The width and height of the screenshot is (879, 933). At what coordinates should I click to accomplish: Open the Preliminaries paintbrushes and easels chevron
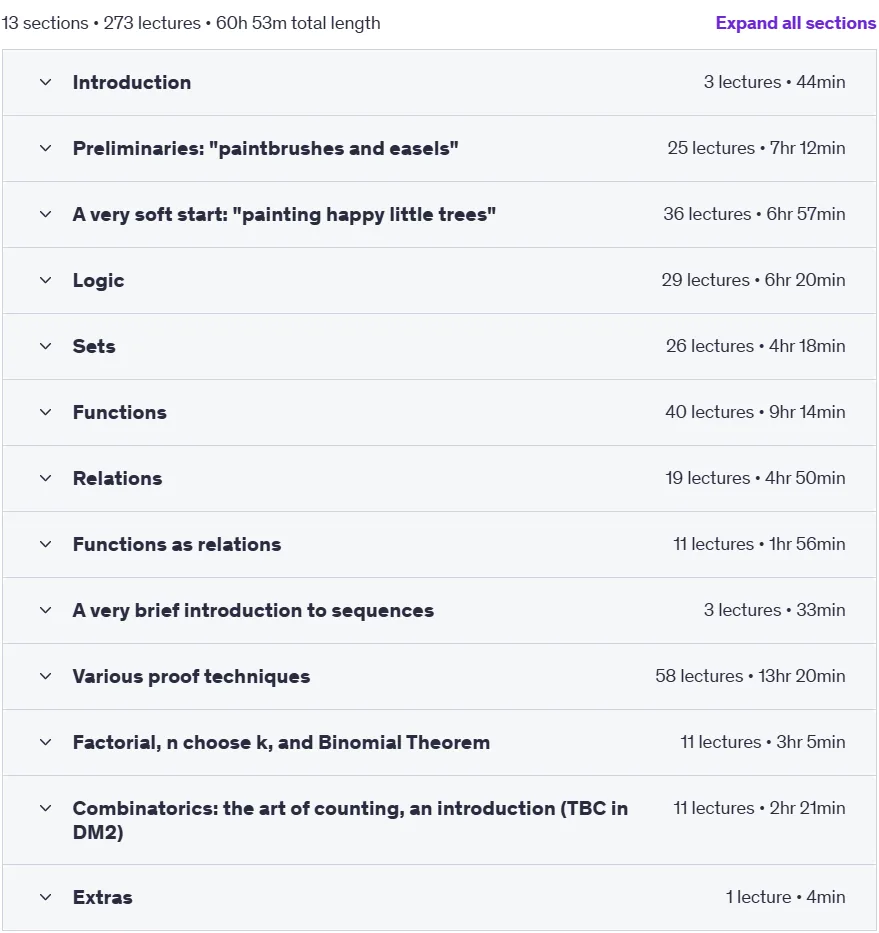[46, 148]
